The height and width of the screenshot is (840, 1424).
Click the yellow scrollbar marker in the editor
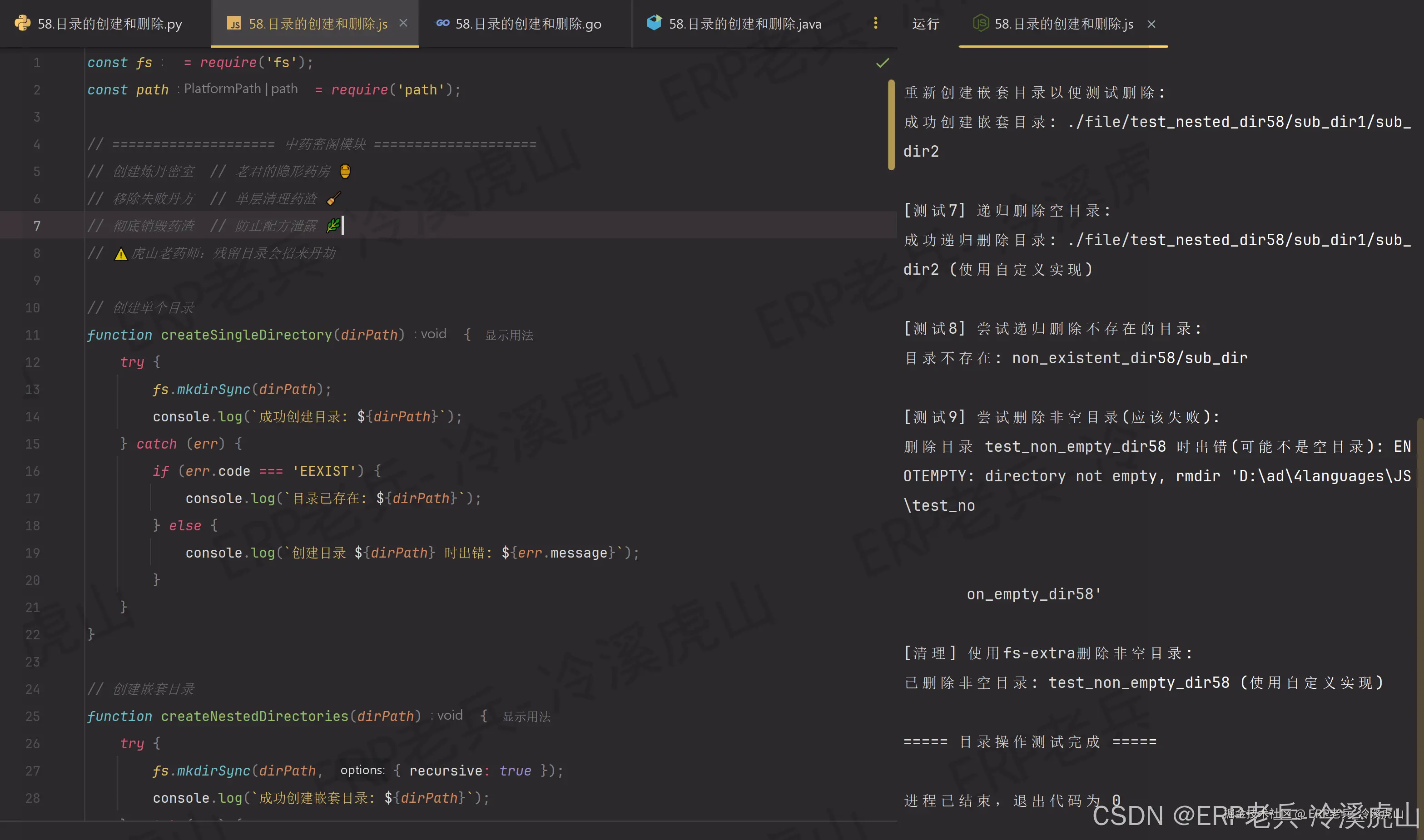coord(891,124)
